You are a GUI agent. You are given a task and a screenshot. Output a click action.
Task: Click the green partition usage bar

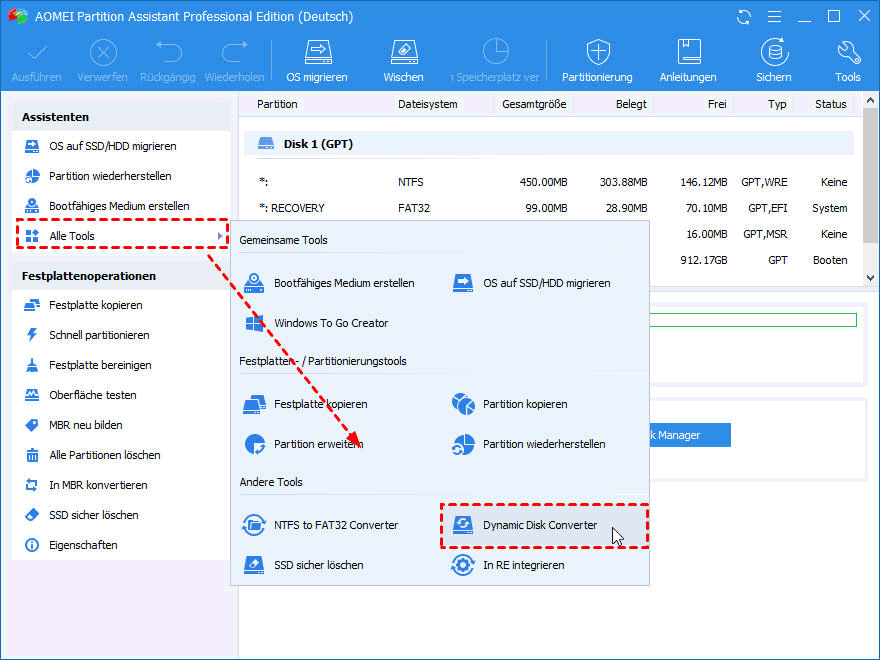tap(753, 320)
